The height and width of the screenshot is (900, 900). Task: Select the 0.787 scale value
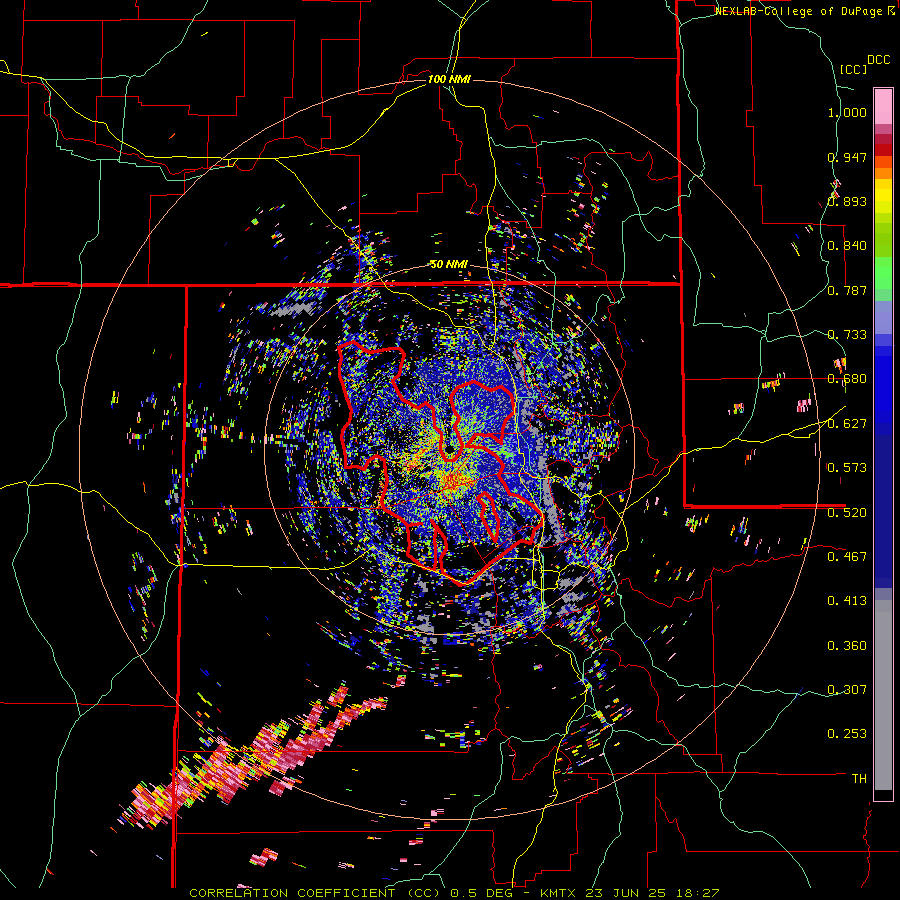pyautogui.click(x=847, y=290)
